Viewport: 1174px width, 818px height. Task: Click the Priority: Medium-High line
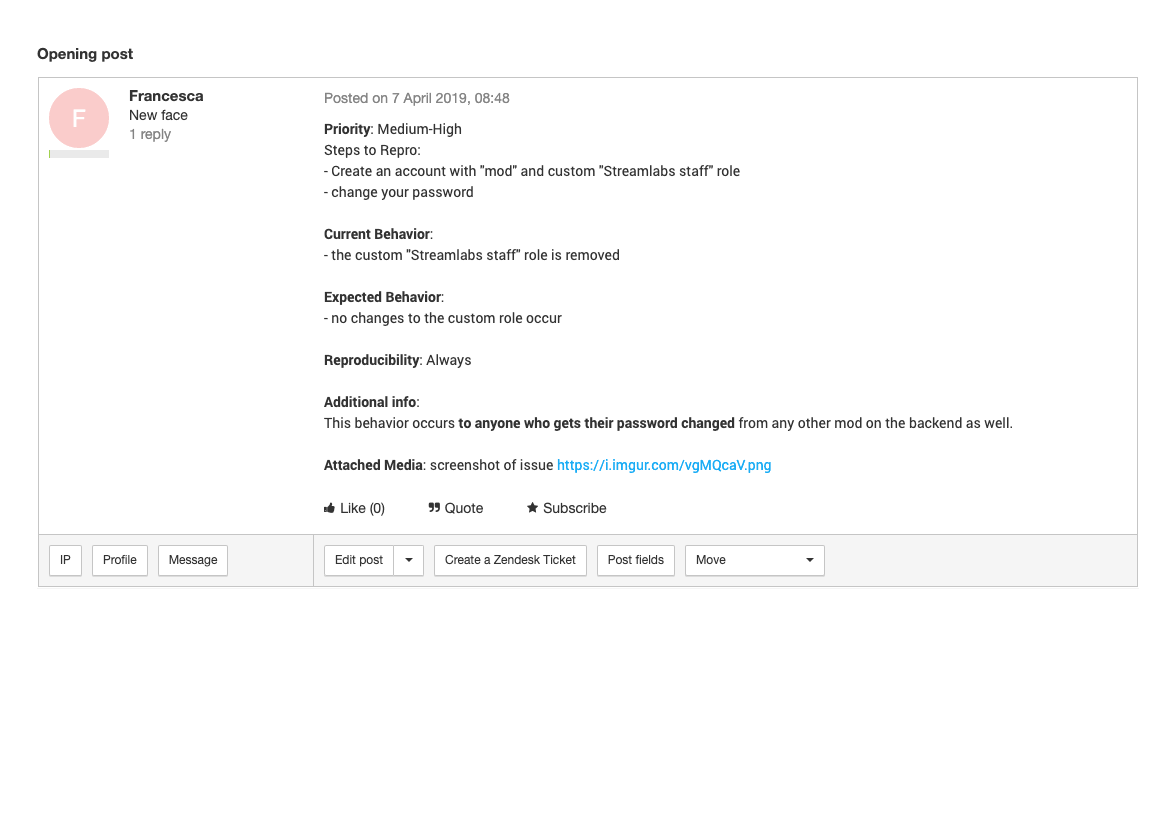click(392, 129)
